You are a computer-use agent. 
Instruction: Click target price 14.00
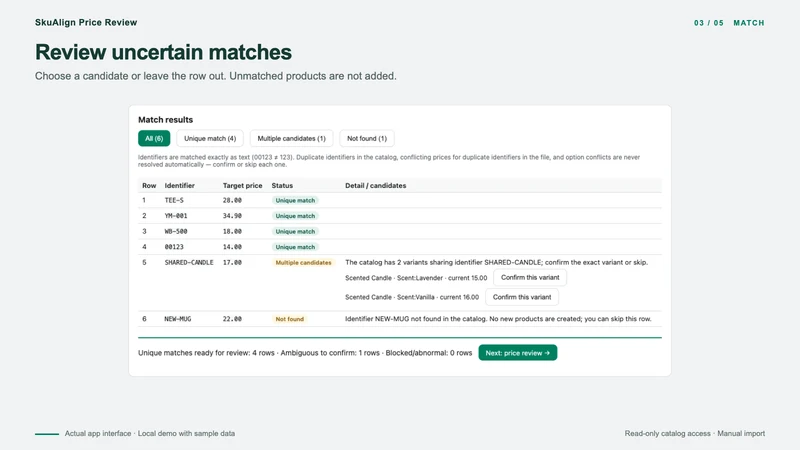click(x=232, y=247)
